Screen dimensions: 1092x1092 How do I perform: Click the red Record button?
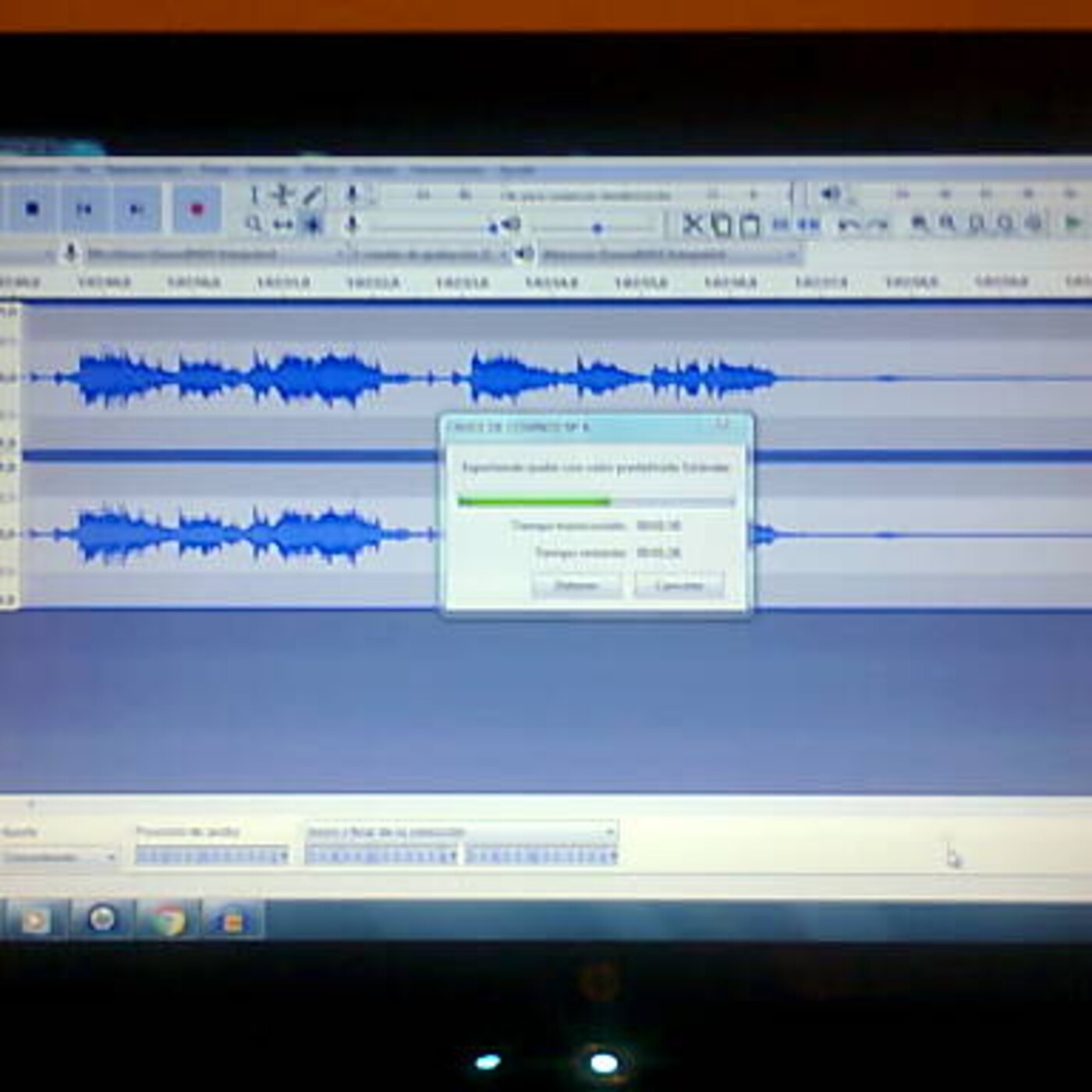click(197, 208)
